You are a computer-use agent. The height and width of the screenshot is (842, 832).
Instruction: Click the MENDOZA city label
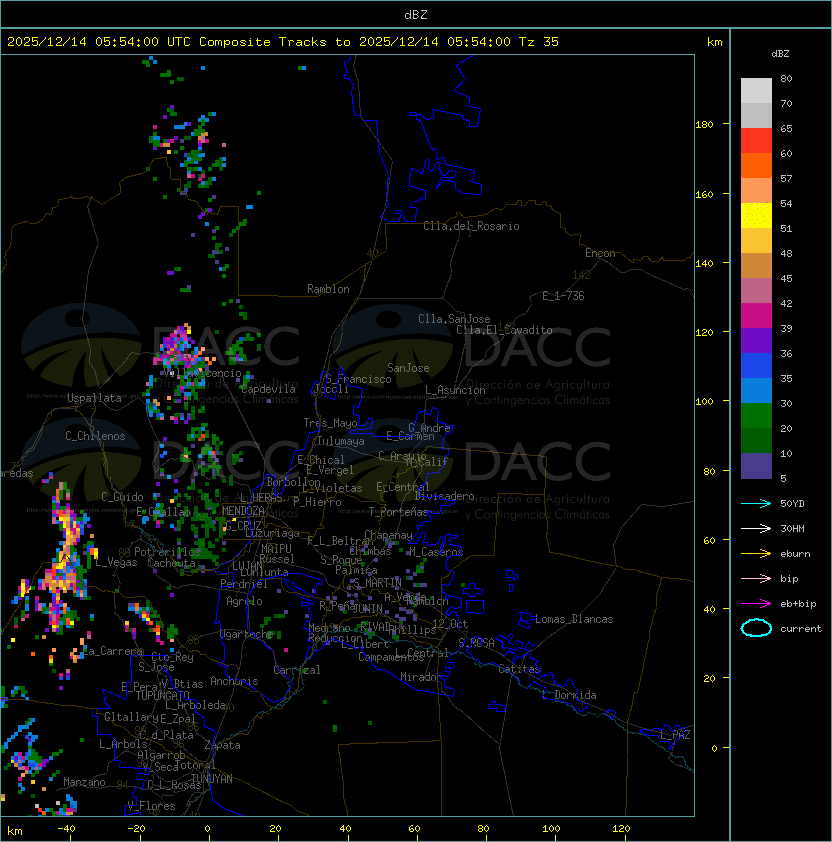pos(243,511)
